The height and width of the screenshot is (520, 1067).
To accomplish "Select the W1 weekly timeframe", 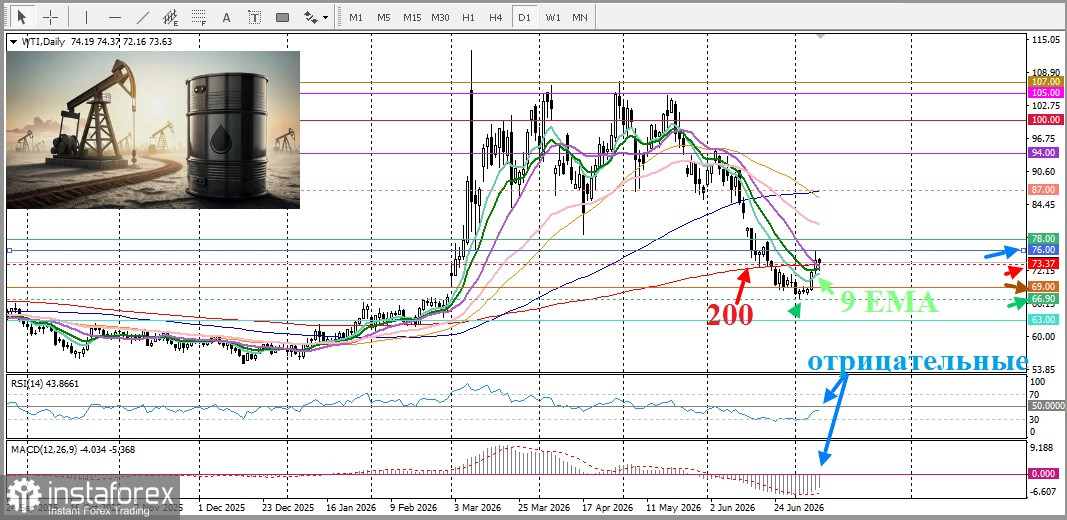I will pyautogui.click(x=553, y=17).
